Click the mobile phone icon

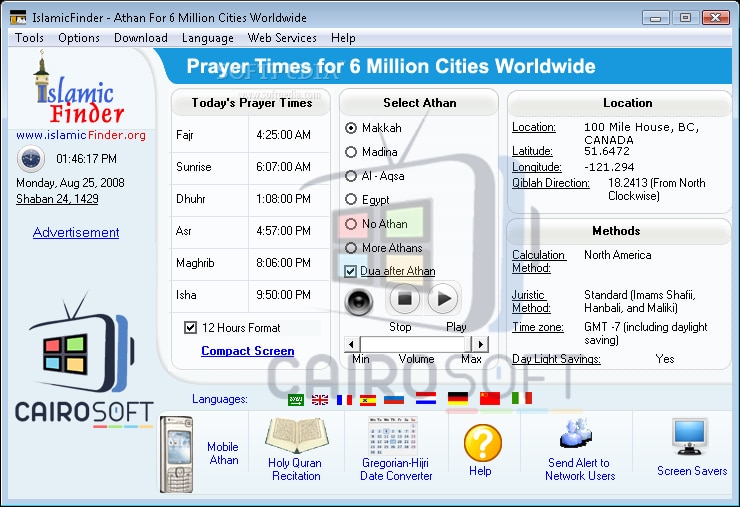(x=176, y=454)
